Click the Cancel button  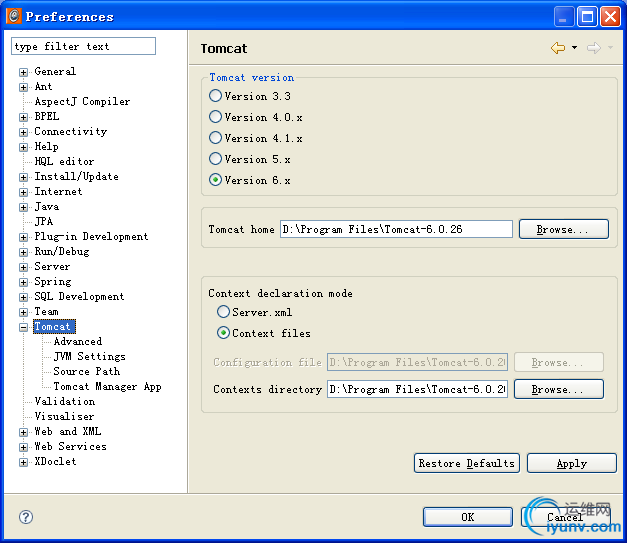565,517
